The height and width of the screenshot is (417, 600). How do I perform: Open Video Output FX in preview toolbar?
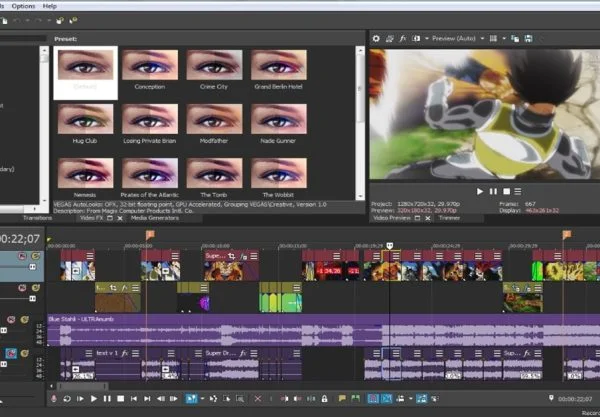[403, 39]
